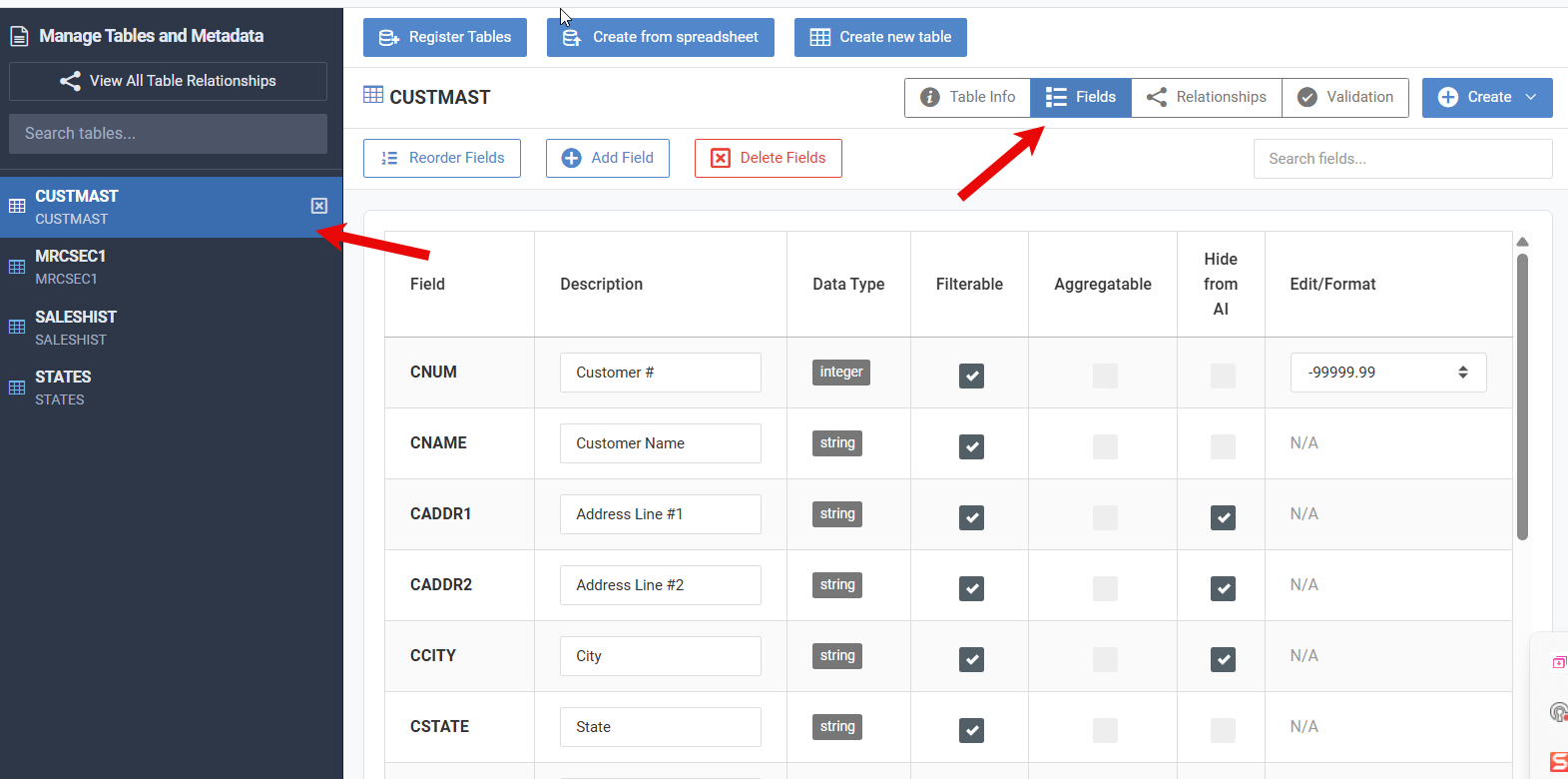Open the Table Info tab
Image resolution: width=1568 pixels, height=779 pixels.
(x=967, y=97)
